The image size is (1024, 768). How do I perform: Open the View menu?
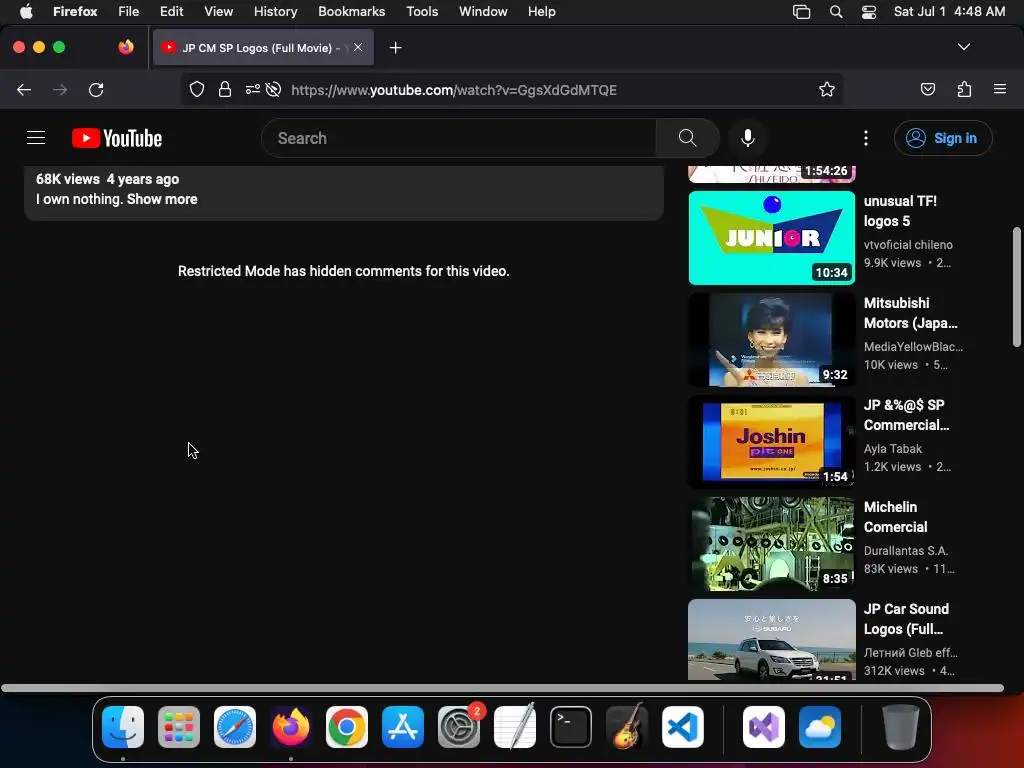pos(218,12)
